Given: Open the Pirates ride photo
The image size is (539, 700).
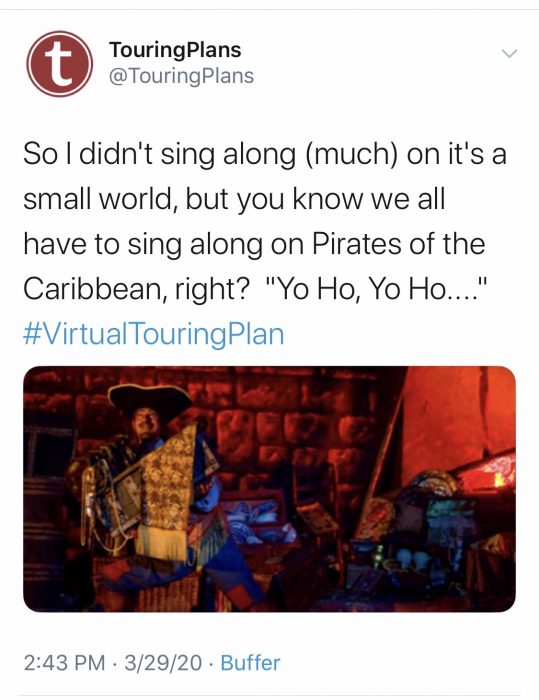Looking at the screenshot, I should [269, 489].
